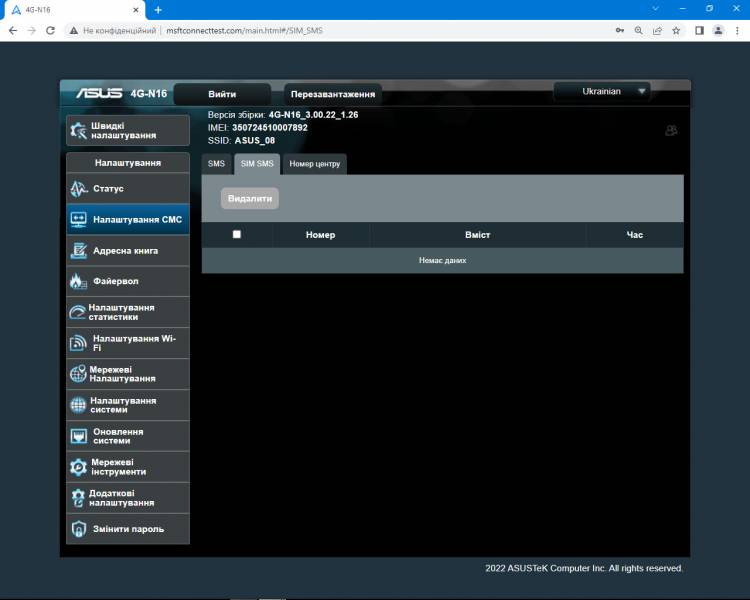Viewport: 750px width, 600px height.
Task: Click the Вийти logout button
Action: 222,94
